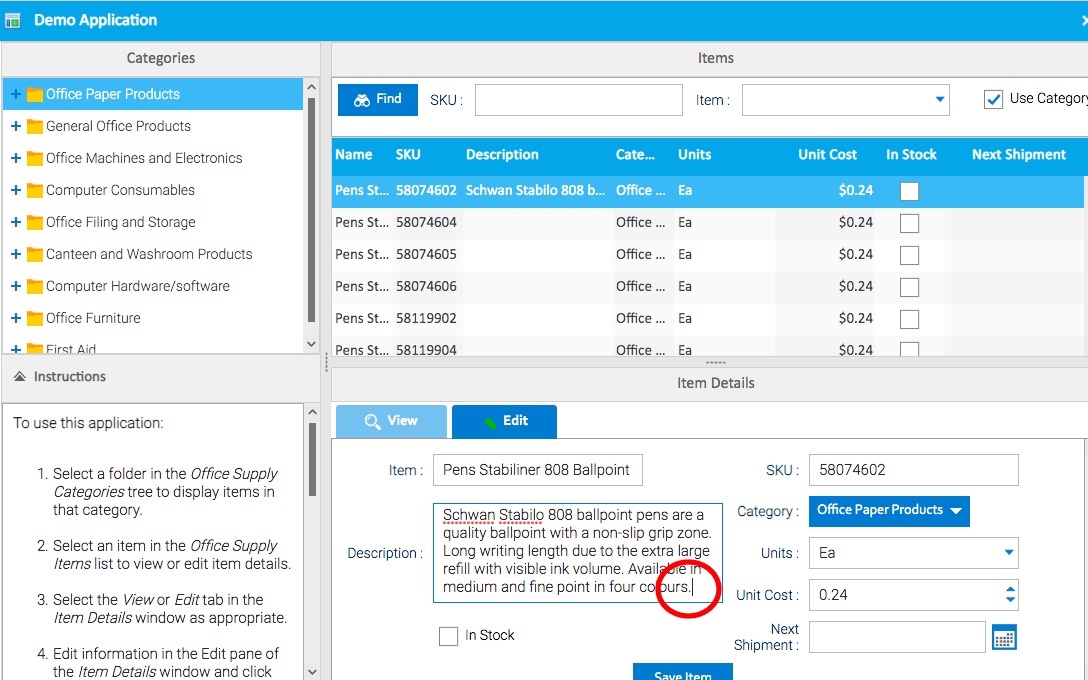Click the Demo Application title bar icon
1088x680 pixels.
[x=13, y=20]
